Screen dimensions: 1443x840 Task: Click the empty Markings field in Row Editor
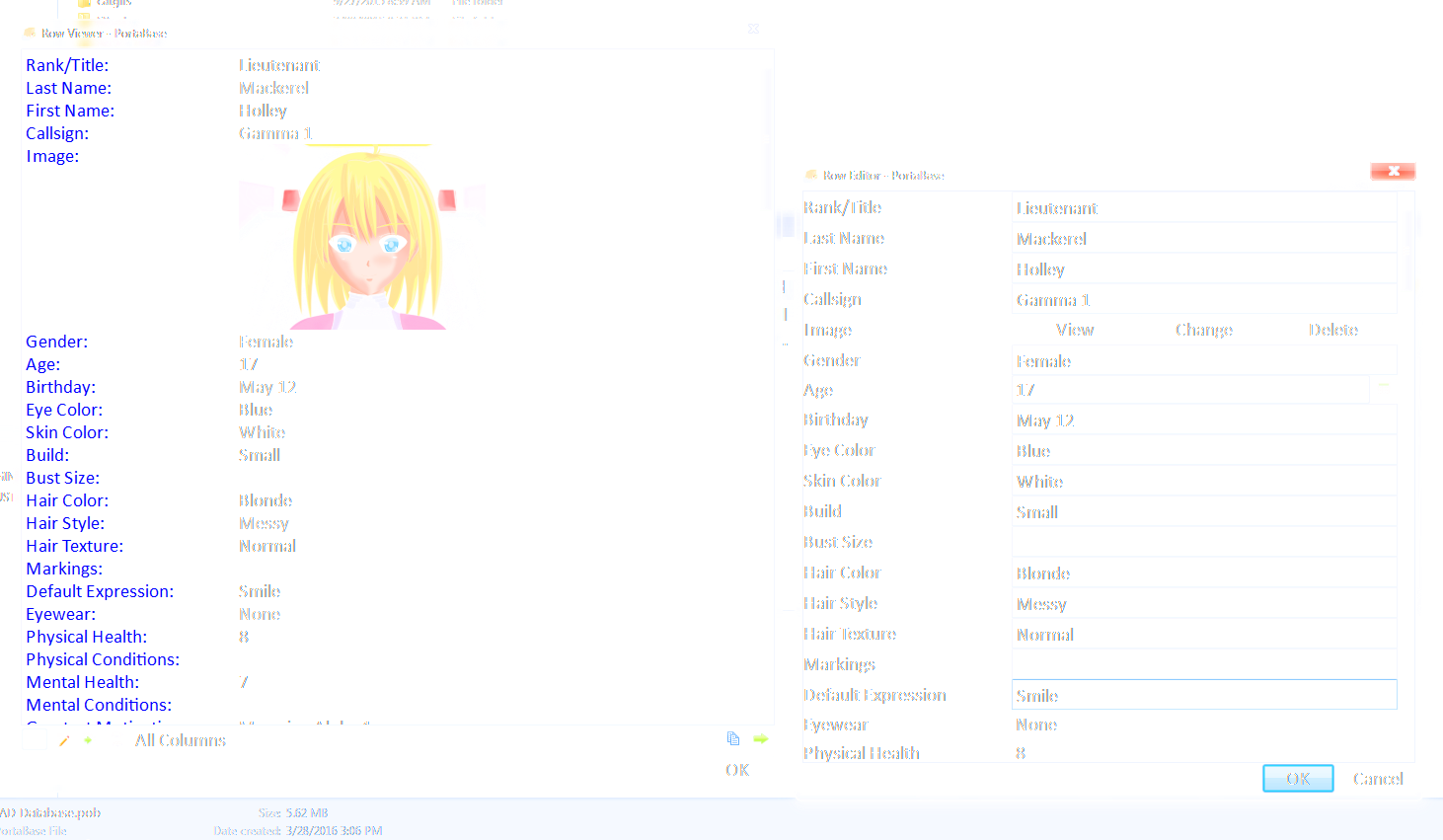coord(1204,665)
